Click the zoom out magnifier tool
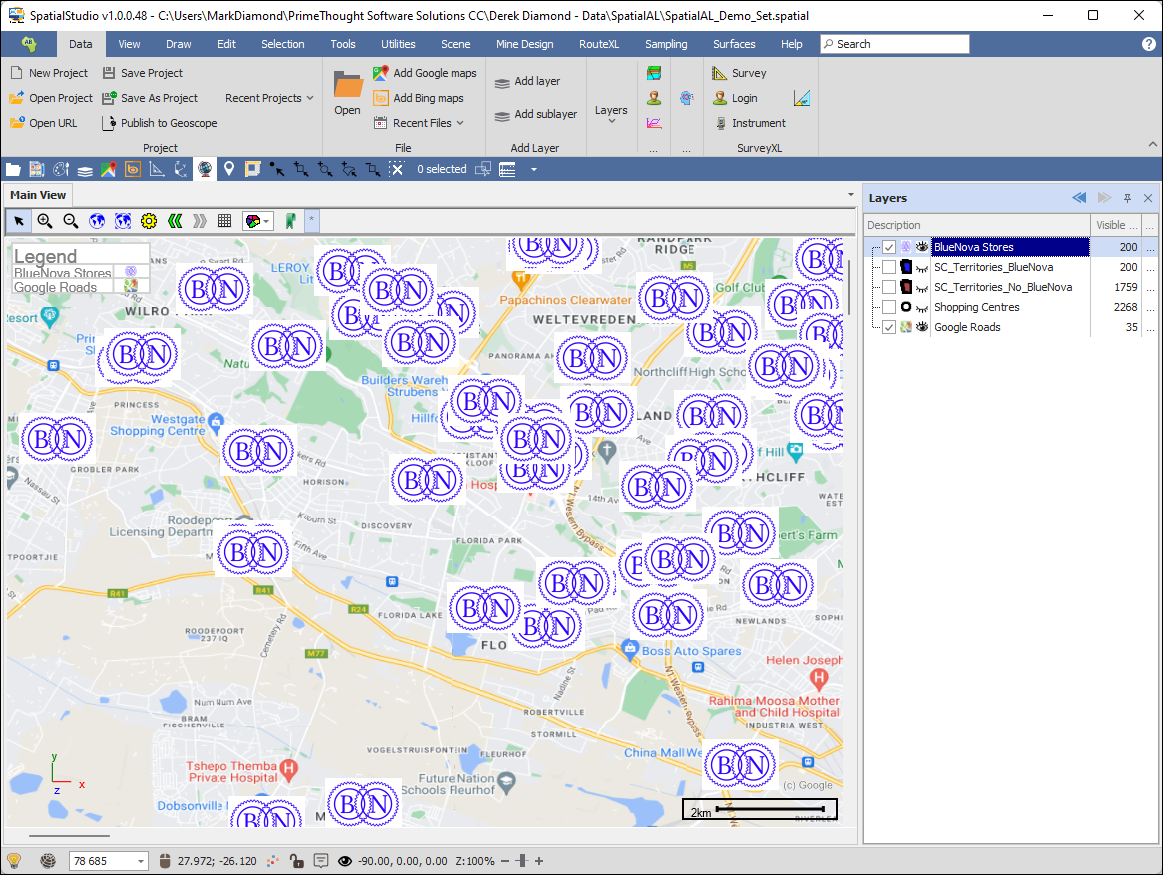The width and height of the screenshot is (1163, 875). [x=71, y=220]
